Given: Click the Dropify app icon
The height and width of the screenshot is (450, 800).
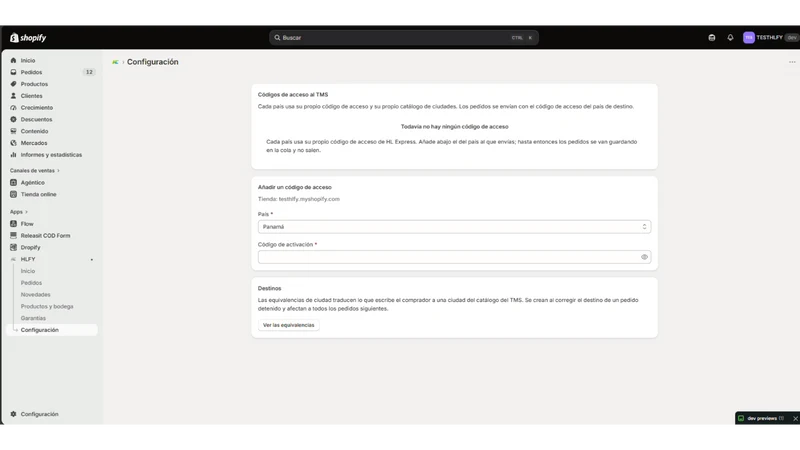Looking at the screenshot, I should 13,247.
